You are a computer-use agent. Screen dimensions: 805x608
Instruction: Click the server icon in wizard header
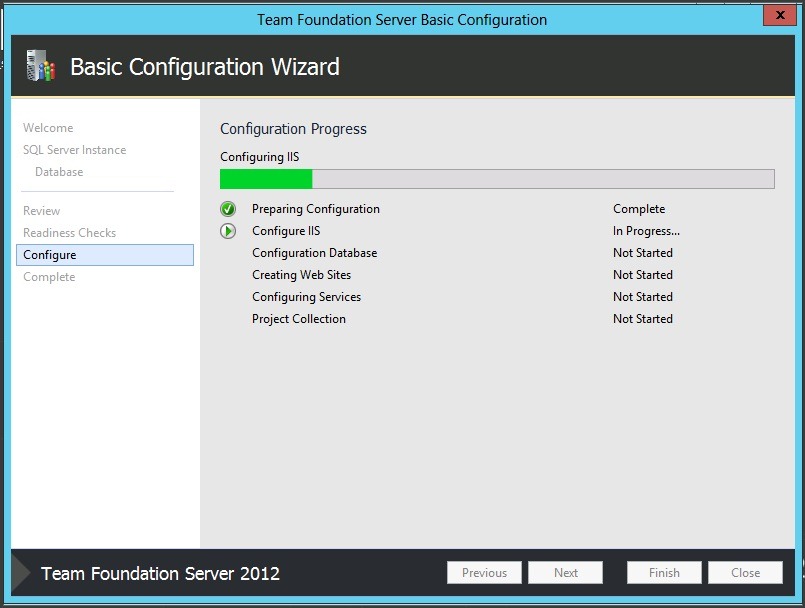click(x=39, y=66)
